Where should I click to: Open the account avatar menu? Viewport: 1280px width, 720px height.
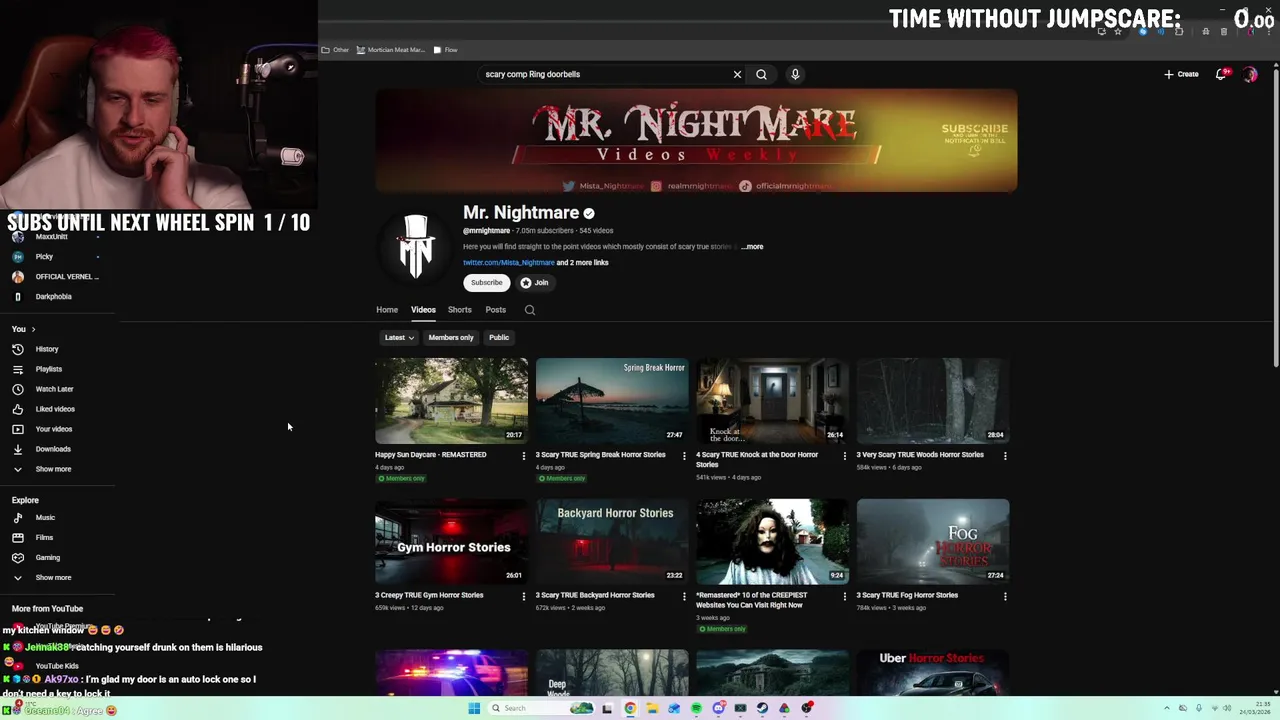[x=1250, y=74]
